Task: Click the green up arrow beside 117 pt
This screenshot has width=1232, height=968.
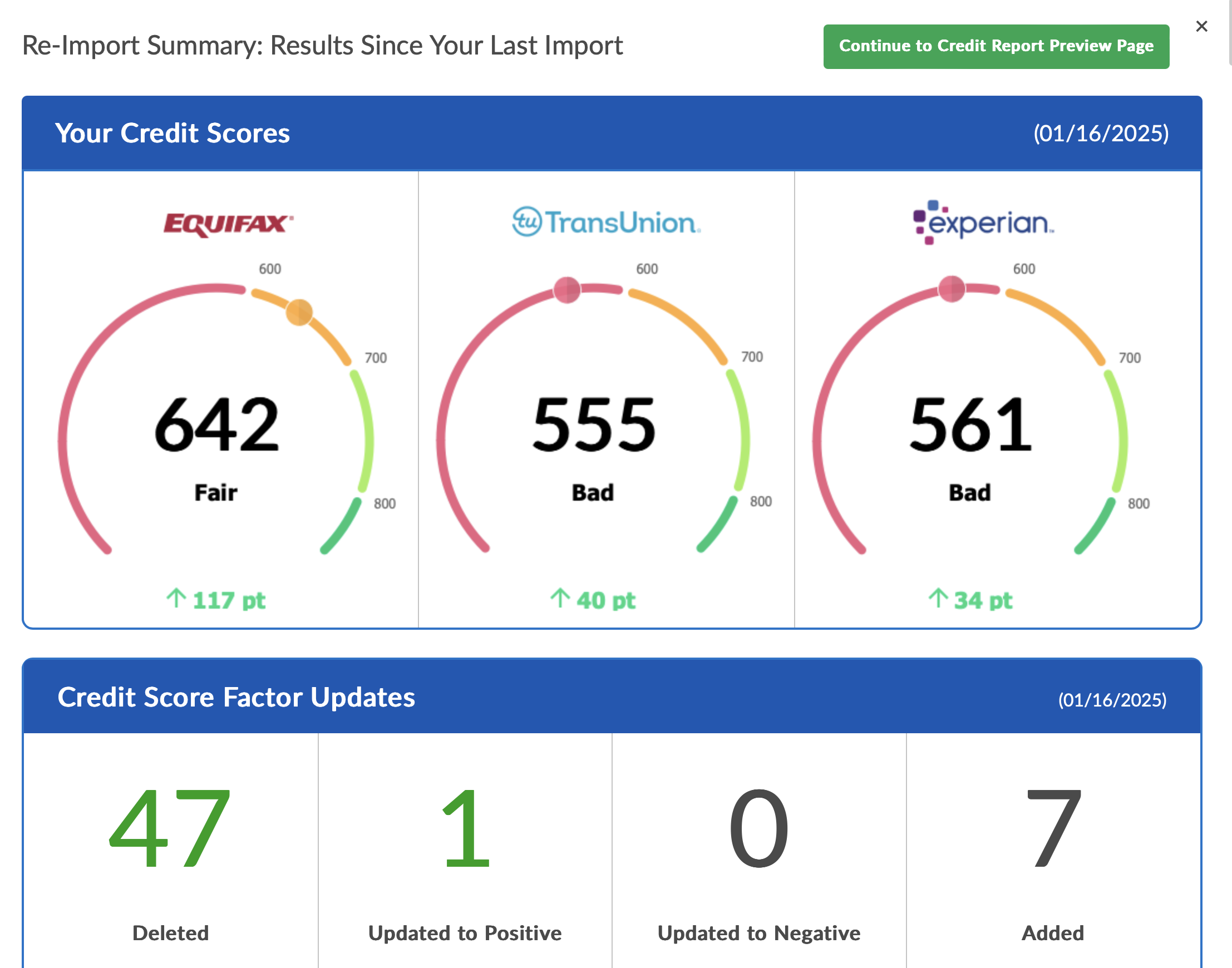Action: point(176,598)
